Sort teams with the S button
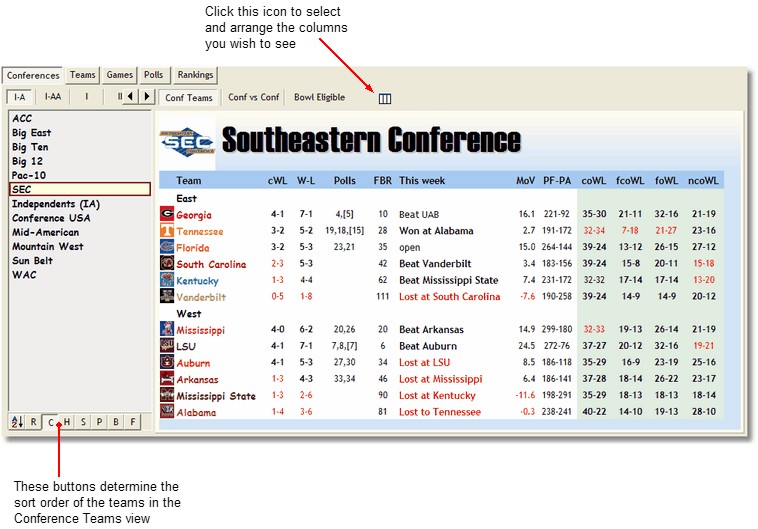The height and width of the screenshot is (529, 758). coord(83,422)
